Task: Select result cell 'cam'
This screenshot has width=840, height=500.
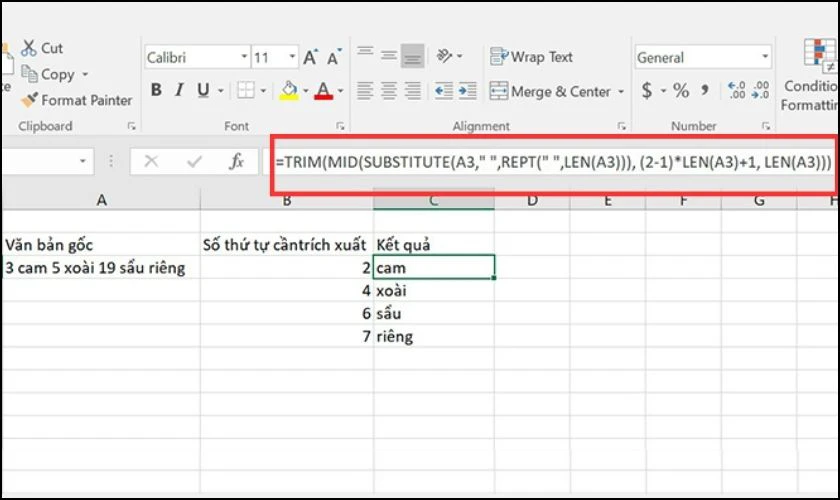Action: (434, 267)
